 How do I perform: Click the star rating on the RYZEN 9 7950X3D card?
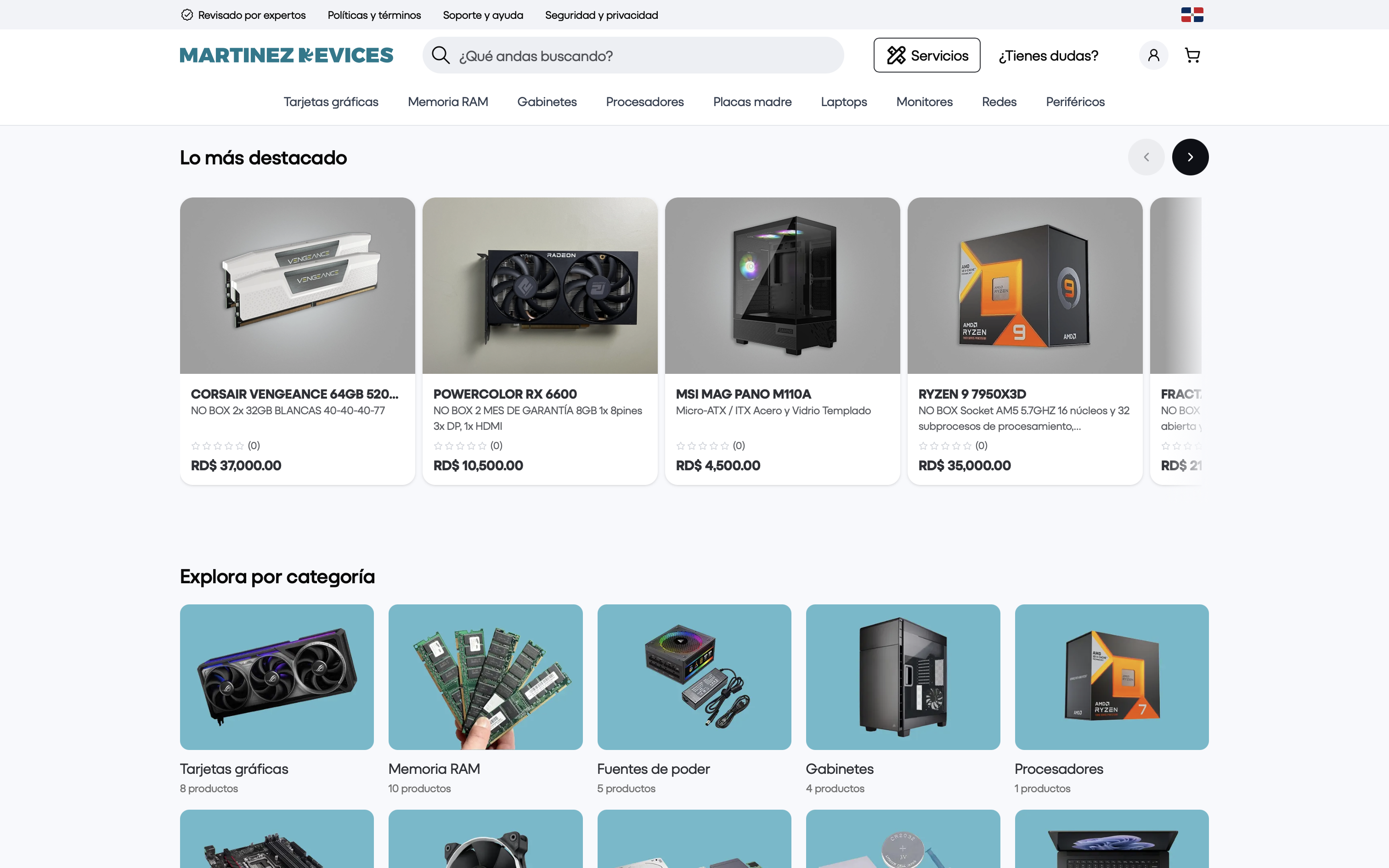pyautogui.click(x=945, y=445)
